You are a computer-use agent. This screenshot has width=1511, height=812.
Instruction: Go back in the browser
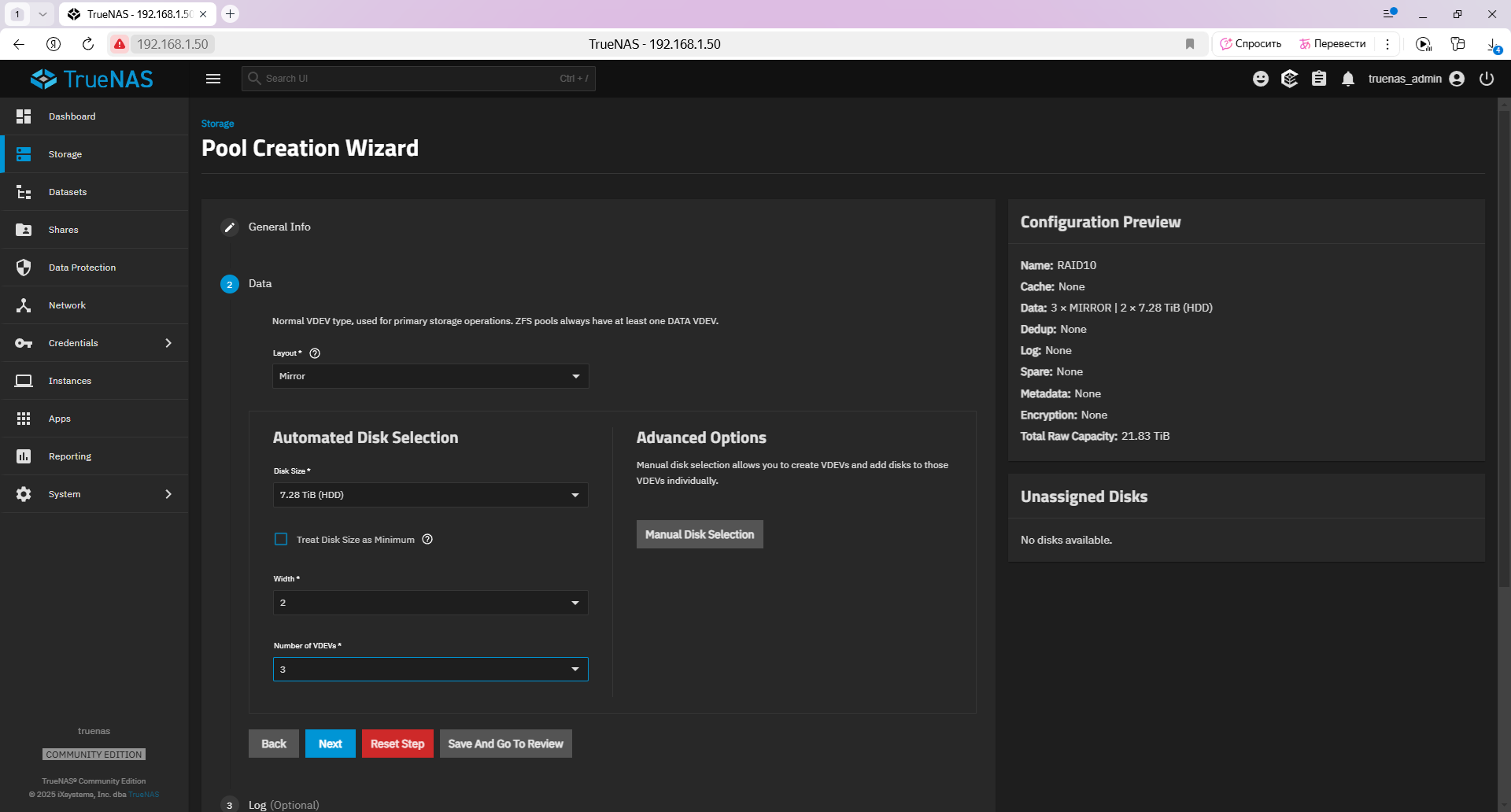19,44
